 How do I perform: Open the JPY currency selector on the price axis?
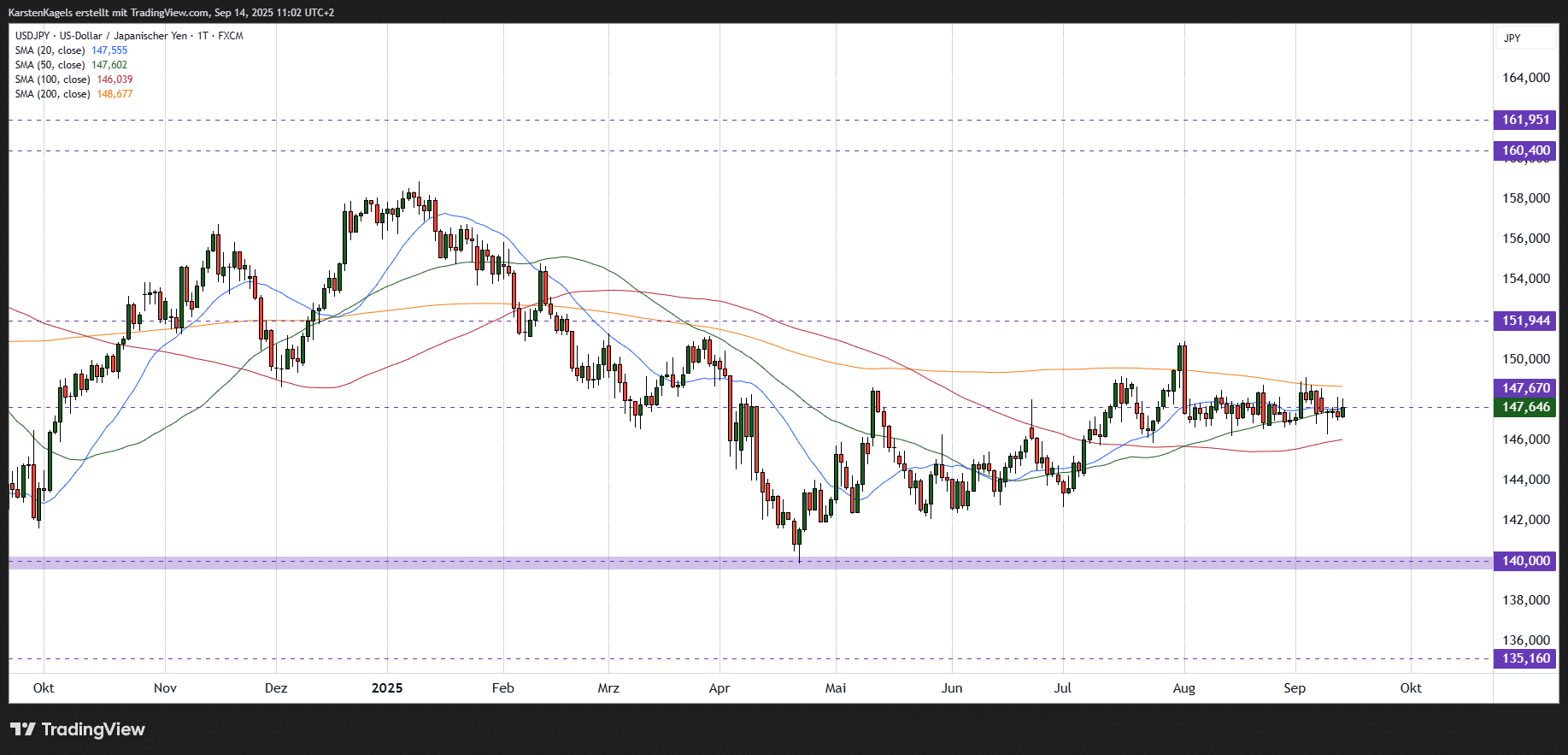coord(1512,38)
